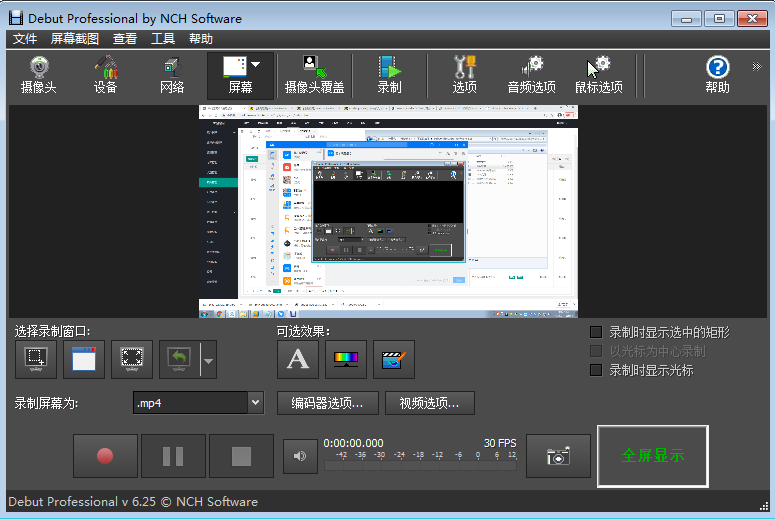Click the text caption effect icon
The image size is (775, 519).
298,360
